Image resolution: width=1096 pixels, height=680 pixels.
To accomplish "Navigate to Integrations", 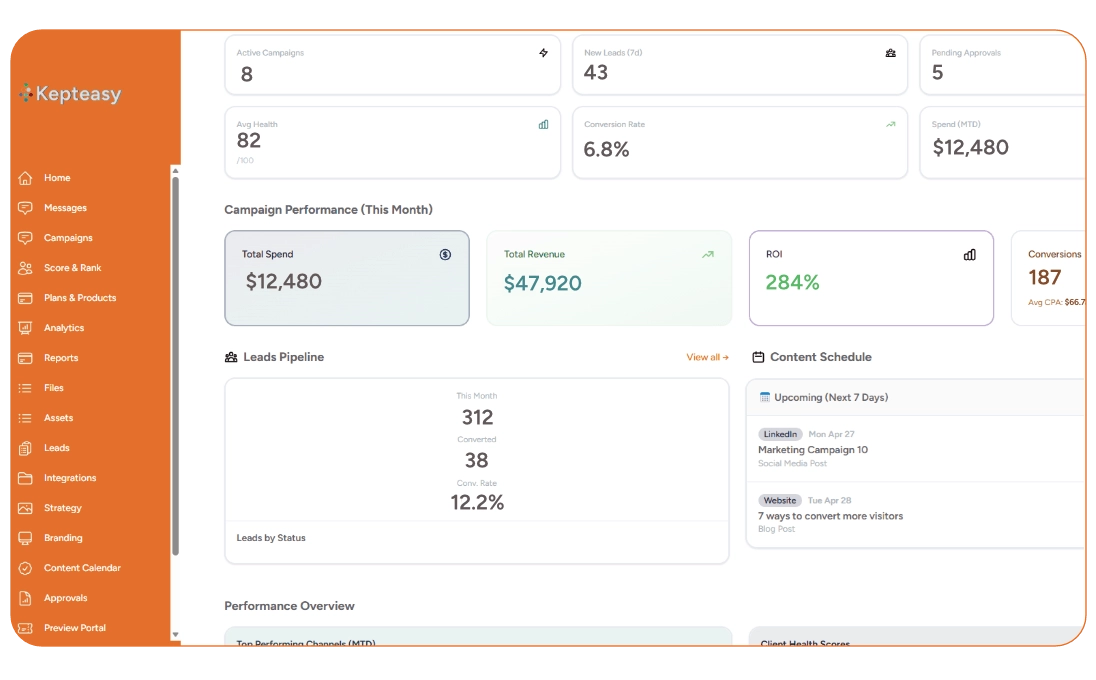I will (70, 479).
